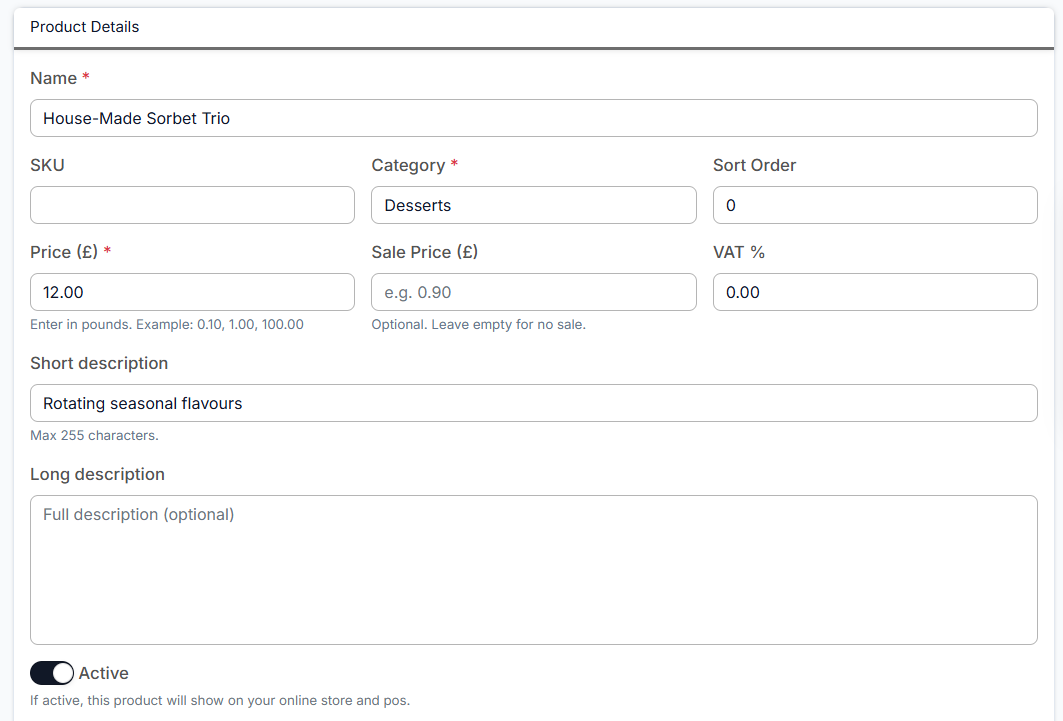
Task: Click the Sale Price (£) label
Action: pos(424,252)
